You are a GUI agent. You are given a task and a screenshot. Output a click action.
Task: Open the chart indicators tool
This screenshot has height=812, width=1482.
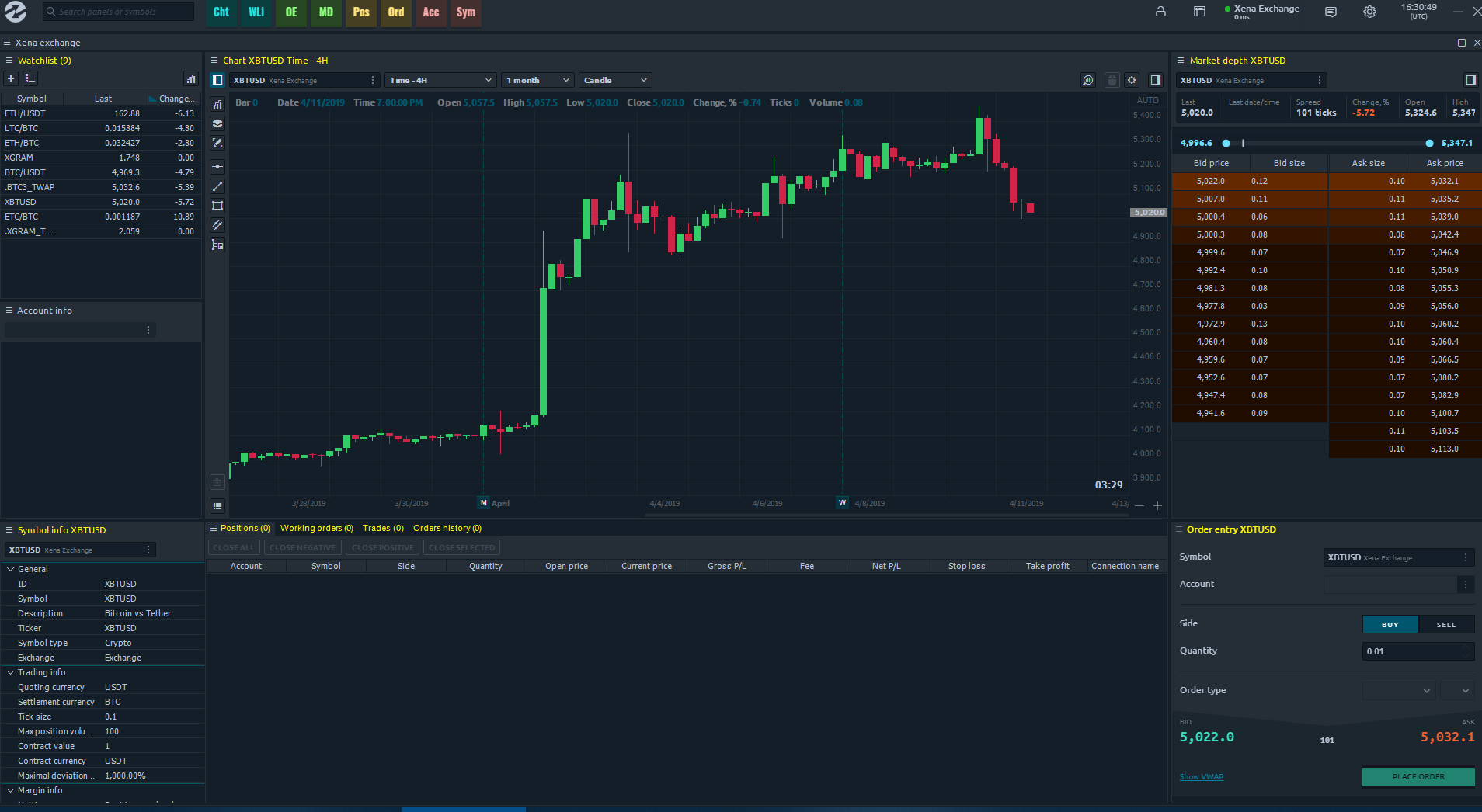(x=217, y=103)
